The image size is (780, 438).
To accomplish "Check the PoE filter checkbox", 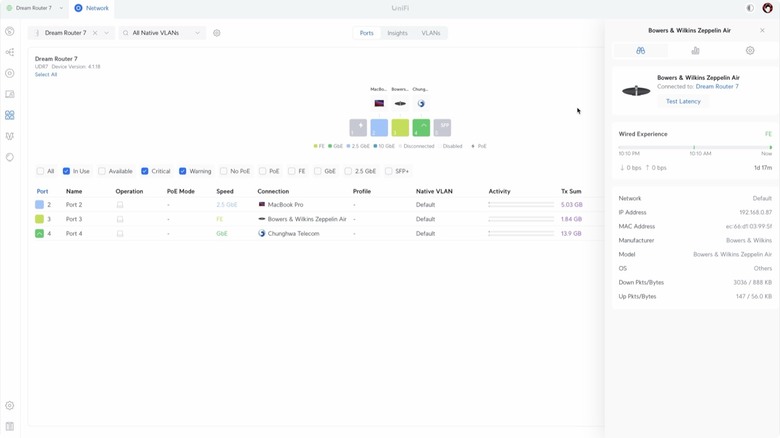I will point(262,171).
